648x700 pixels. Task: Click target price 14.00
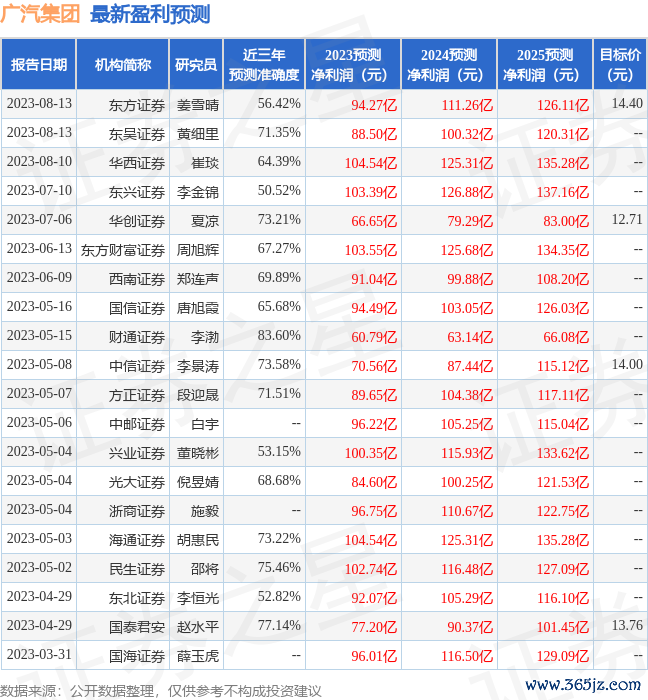coord(627,365)
